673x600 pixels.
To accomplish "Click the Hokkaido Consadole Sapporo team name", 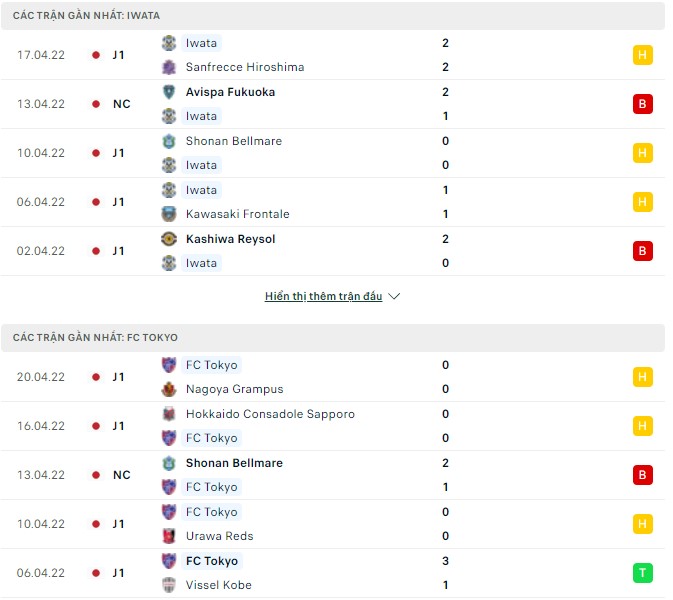I will coord(270,414).
